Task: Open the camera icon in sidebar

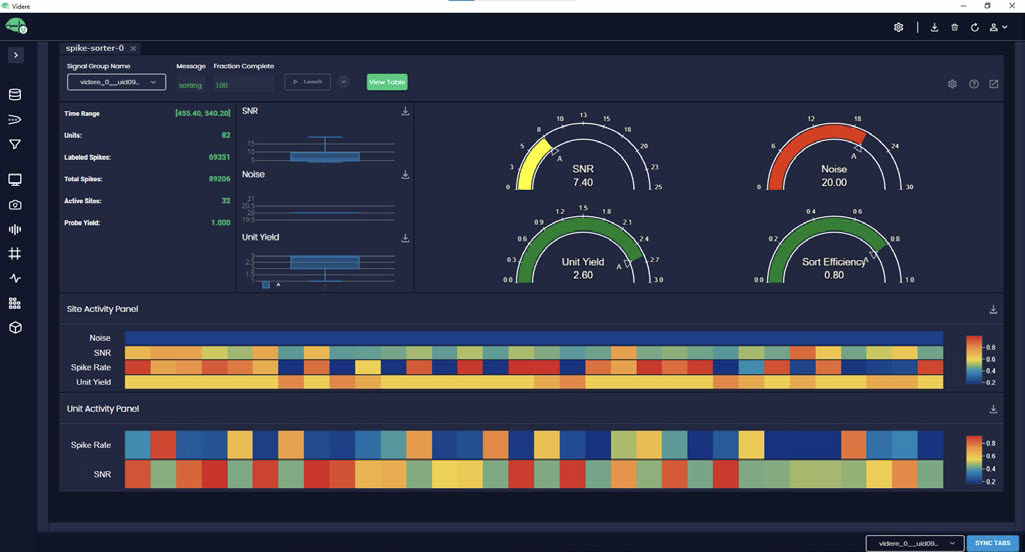Action: [x=15, y=205]
